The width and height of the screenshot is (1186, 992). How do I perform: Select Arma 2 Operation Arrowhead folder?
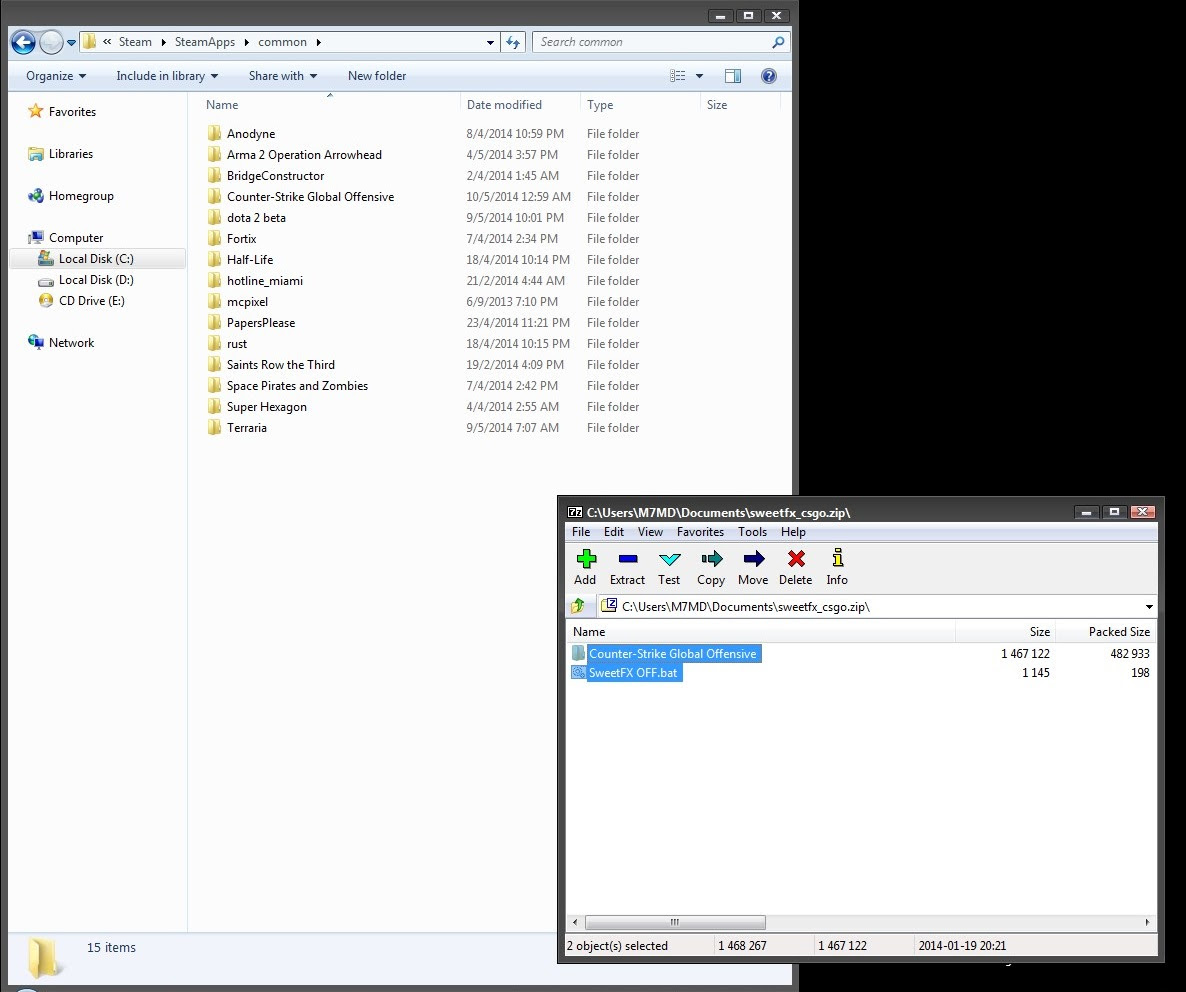[304, 155]
